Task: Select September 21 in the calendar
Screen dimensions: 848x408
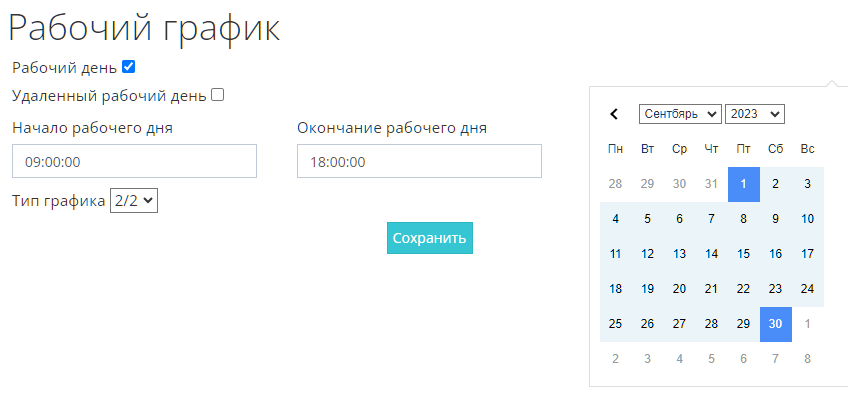Action: click(x=711, y=289)
